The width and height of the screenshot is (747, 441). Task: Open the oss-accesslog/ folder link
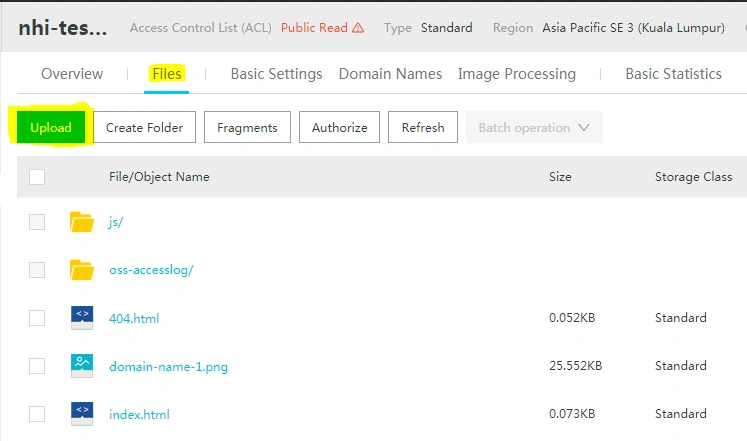tap(151, 270)
